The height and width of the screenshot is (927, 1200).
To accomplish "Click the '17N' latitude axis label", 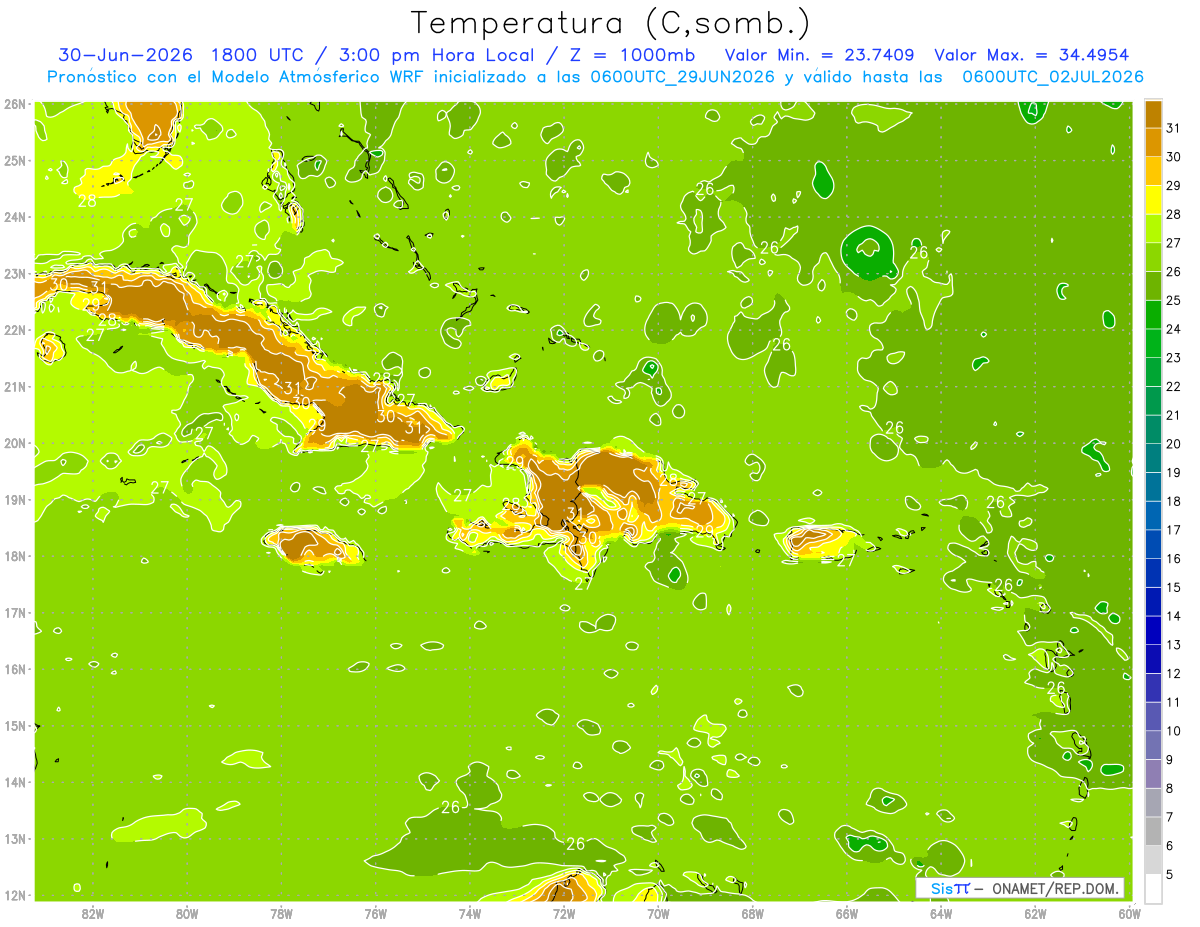I will pos(15,613).
